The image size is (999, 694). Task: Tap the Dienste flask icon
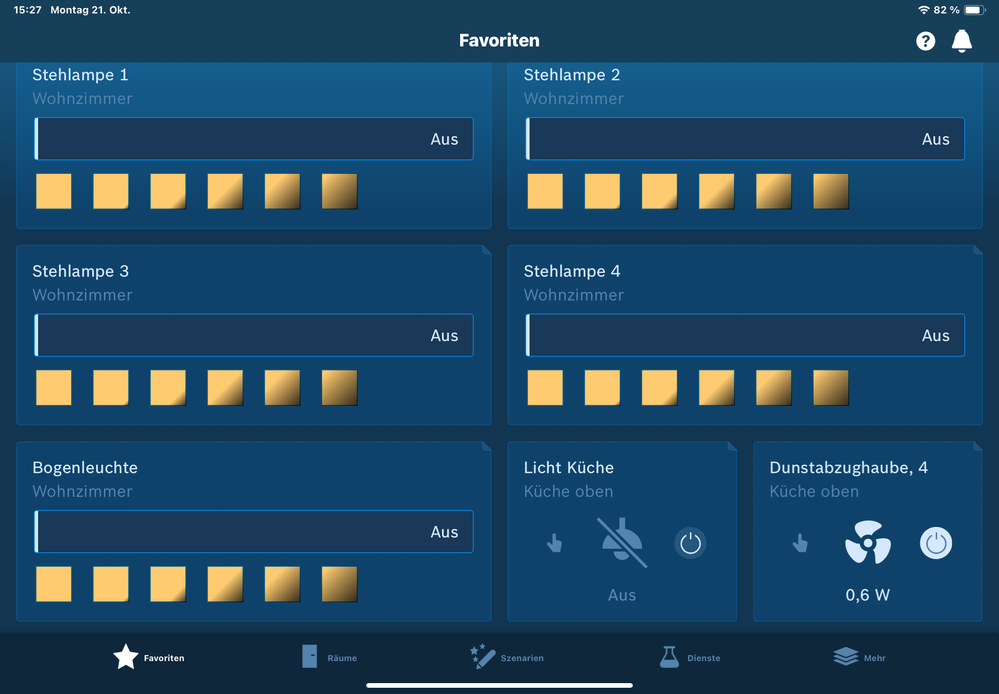(669, 657)
